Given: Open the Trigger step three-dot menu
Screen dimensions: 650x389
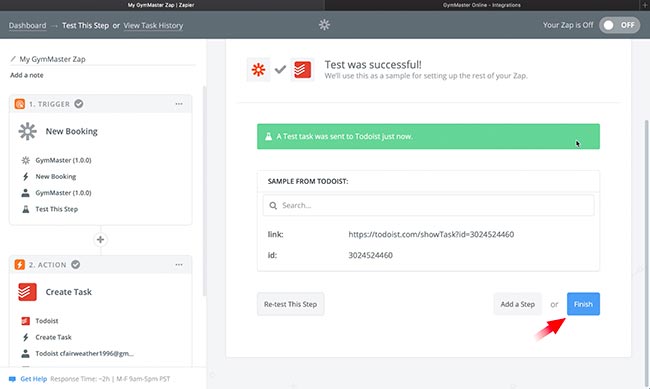Looking at the screenshot, I should (179, 104).
